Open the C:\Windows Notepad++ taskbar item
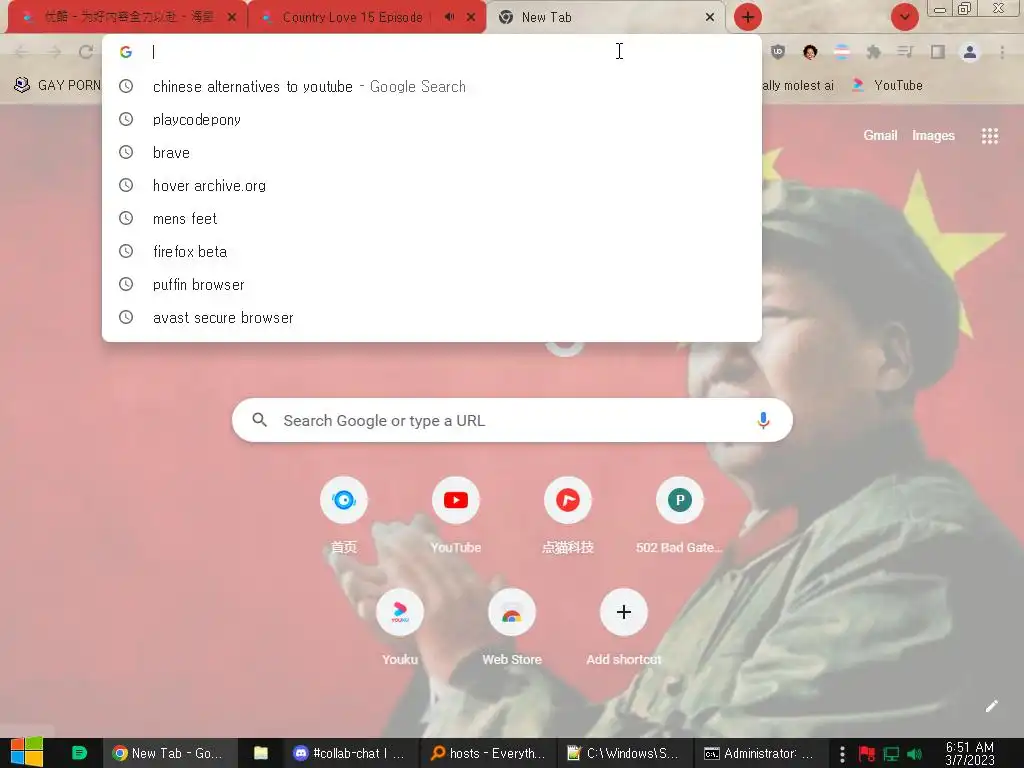Viewport: 1024px width, 768px height. 625,753
